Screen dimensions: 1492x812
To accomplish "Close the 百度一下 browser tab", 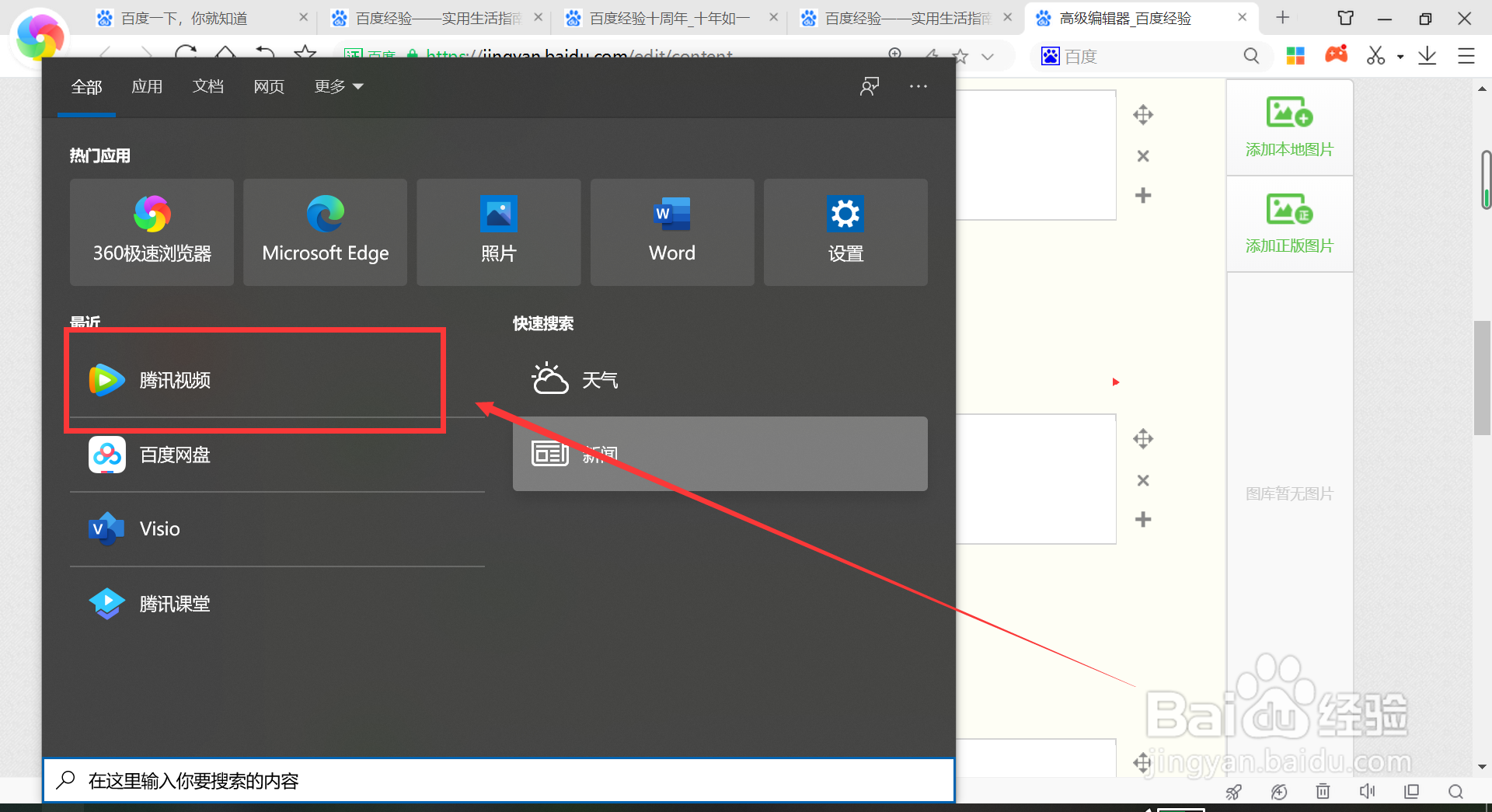I will 304,17.
